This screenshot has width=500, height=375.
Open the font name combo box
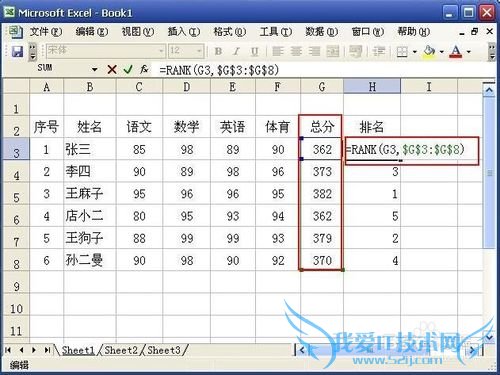[x=106, y=51]
